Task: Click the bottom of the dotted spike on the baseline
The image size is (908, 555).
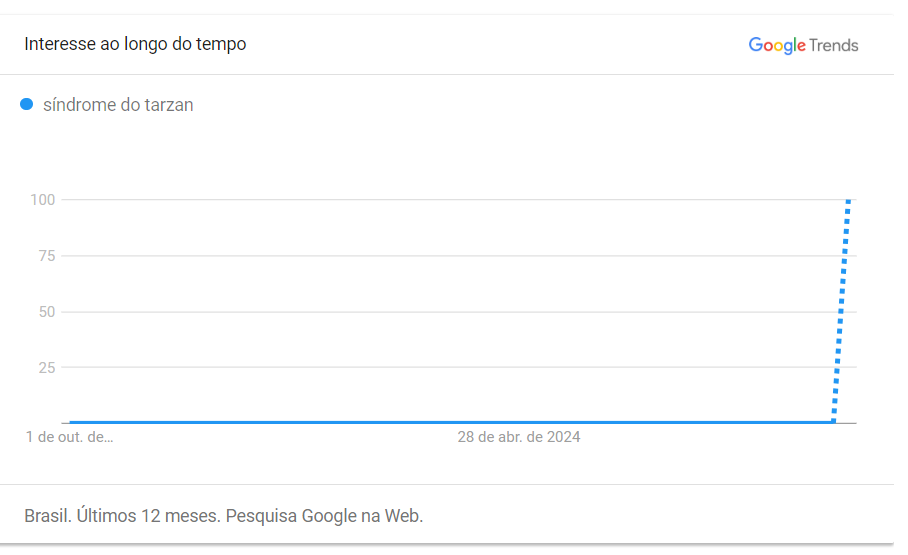Action: pos(834,420)
